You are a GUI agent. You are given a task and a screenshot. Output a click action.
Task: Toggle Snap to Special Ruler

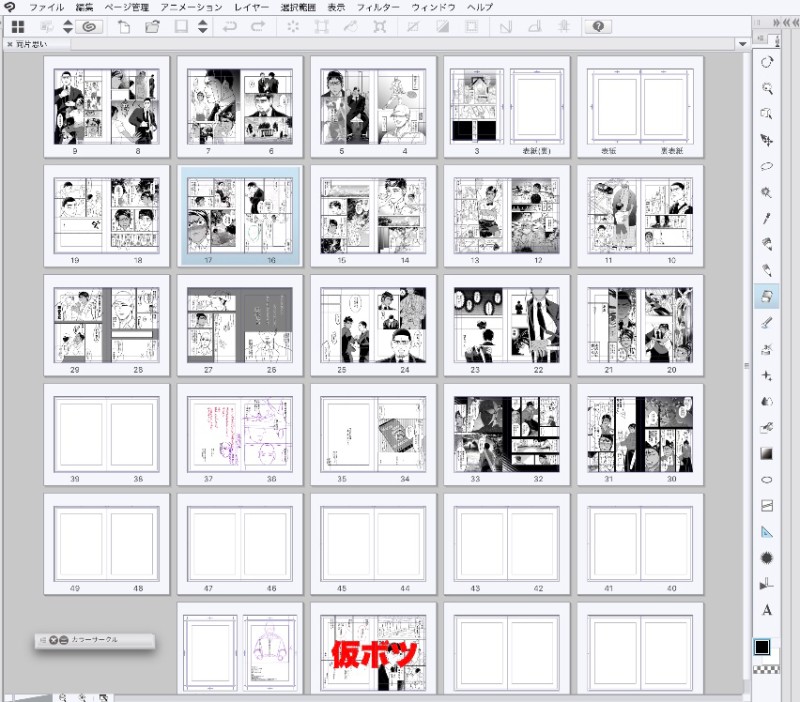(535, 27)
